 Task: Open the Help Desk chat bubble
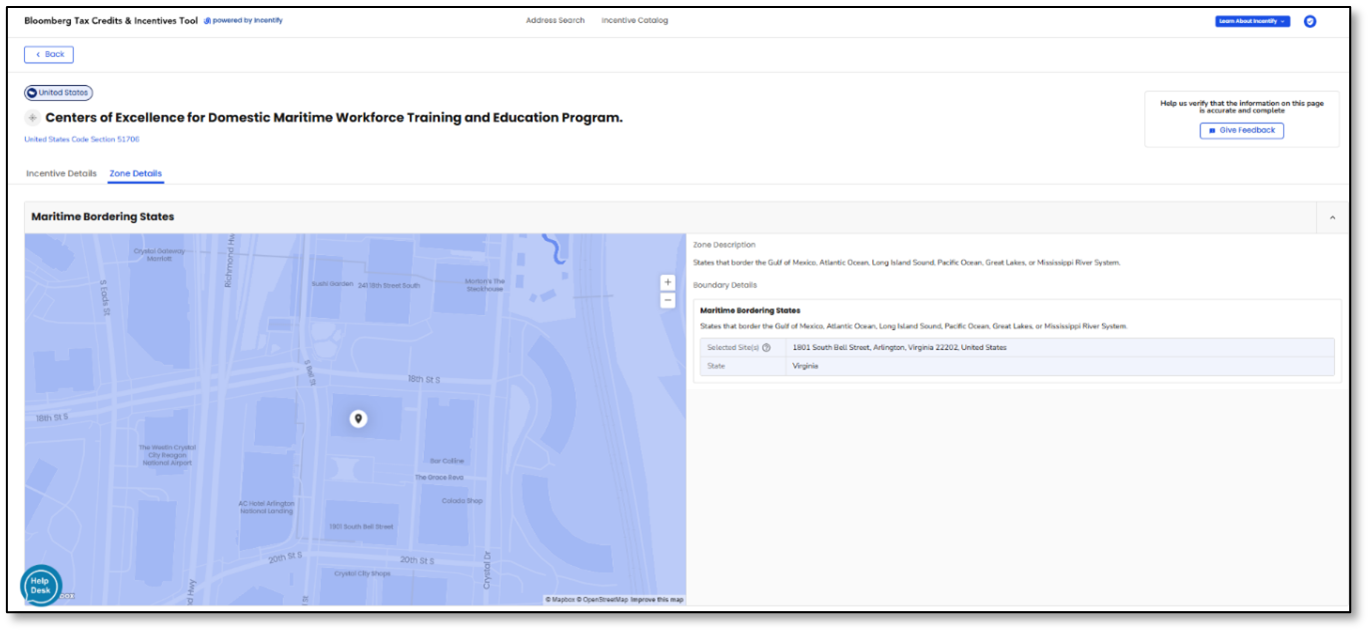tap(41, 586)
